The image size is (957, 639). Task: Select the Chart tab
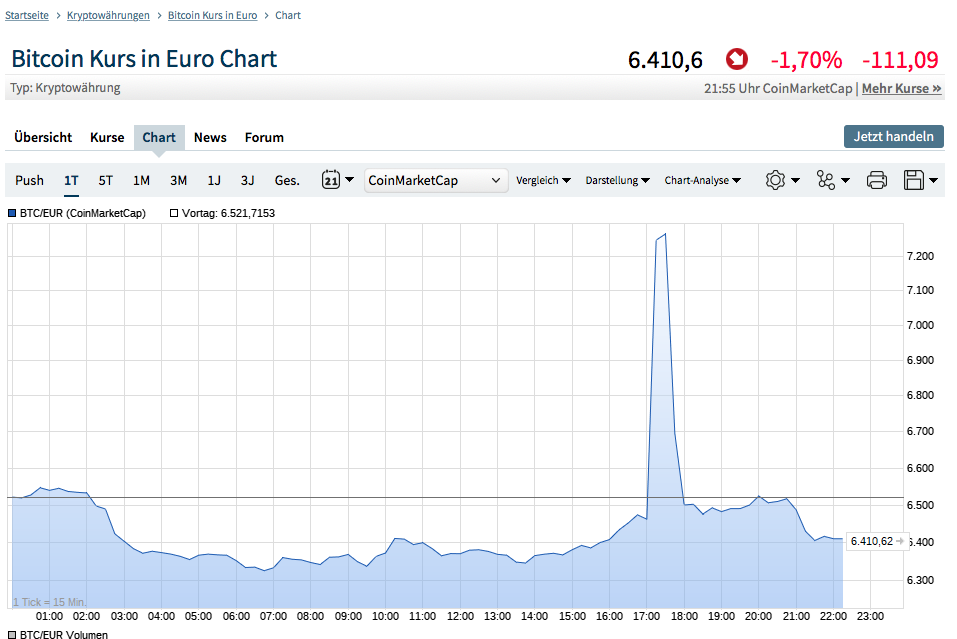coord(159,137)
